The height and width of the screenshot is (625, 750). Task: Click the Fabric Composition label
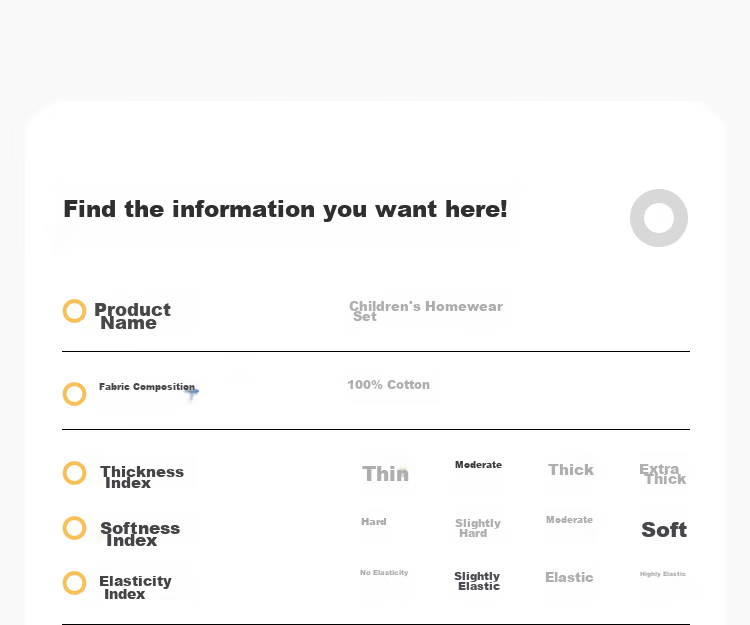pos(147,386)
